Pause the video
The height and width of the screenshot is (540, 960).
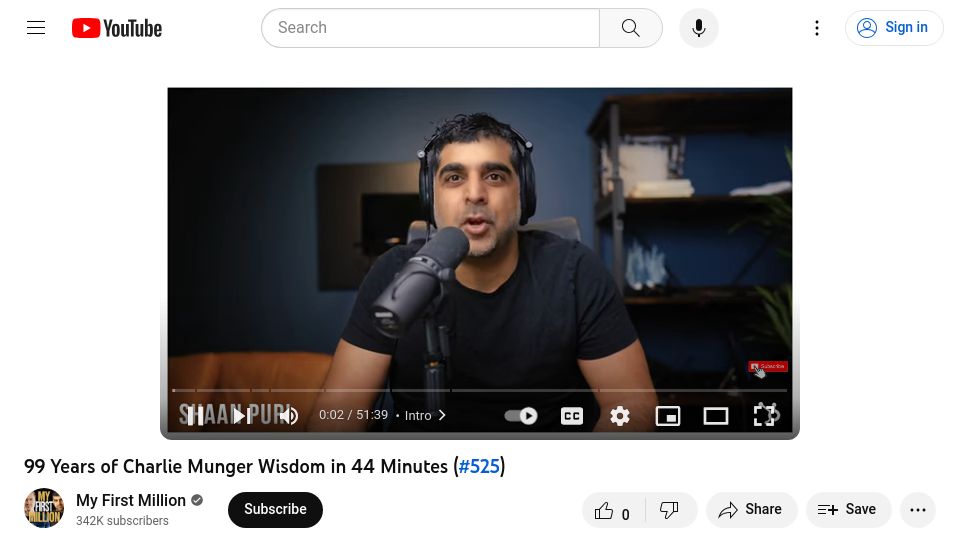coord(195,416)
